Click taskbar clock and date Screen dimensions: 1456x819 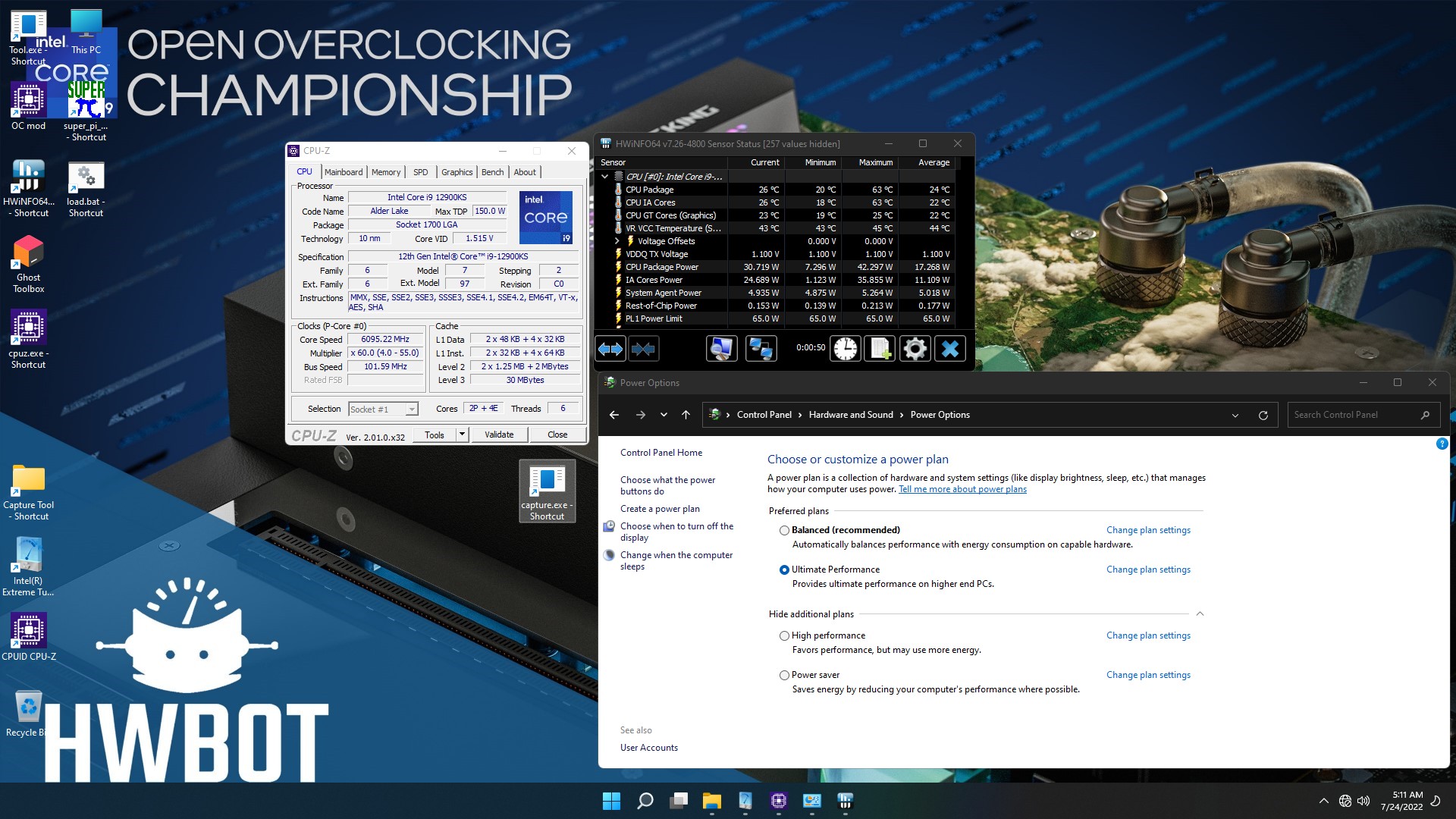(1403, 801)
